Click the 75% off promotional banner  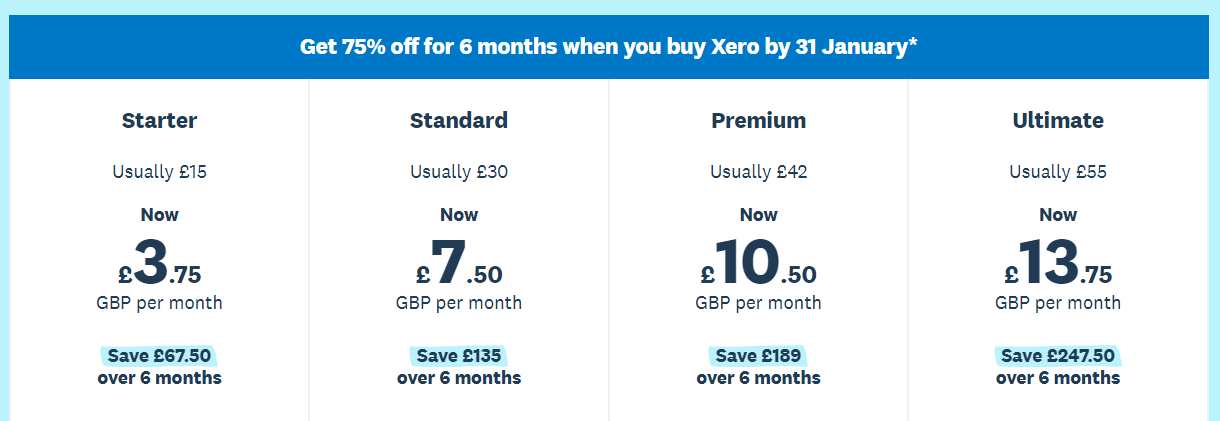coord(608,47)
